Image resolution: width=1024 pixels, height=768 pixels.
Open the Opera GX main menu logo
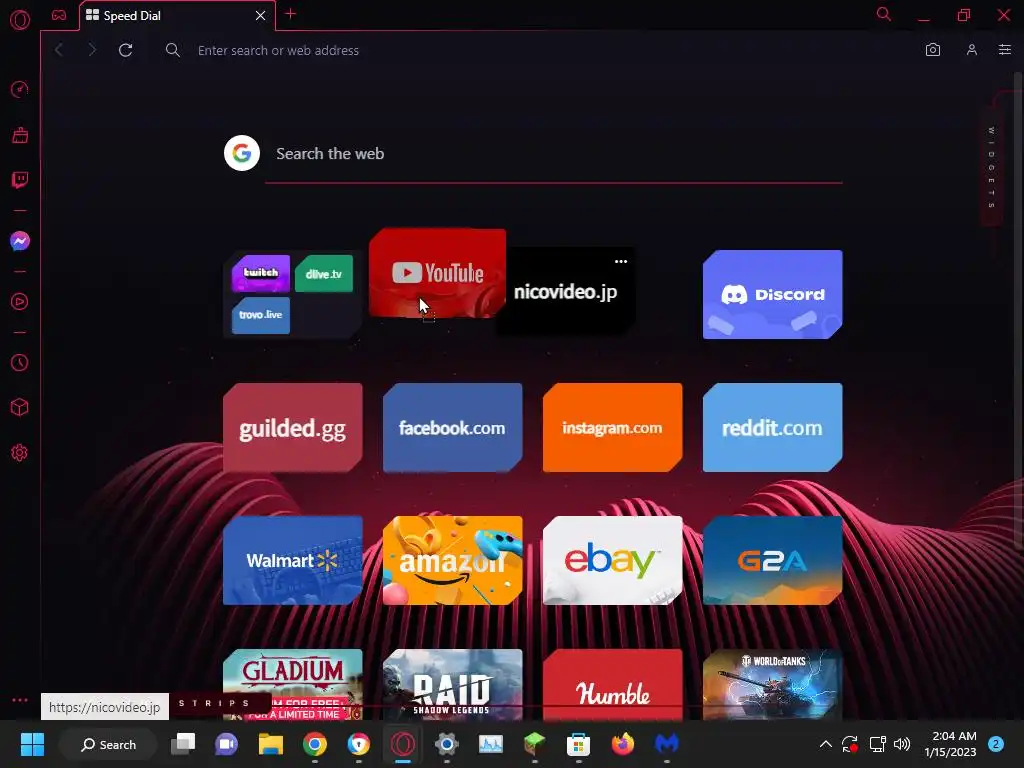pos(20,20)
